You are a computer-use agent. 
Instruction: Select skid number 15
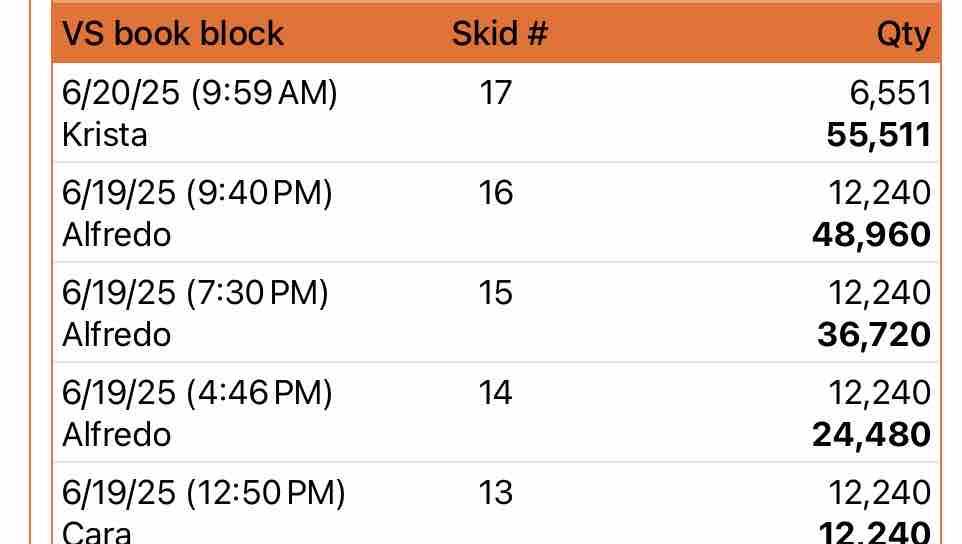(x=496, y=292)
